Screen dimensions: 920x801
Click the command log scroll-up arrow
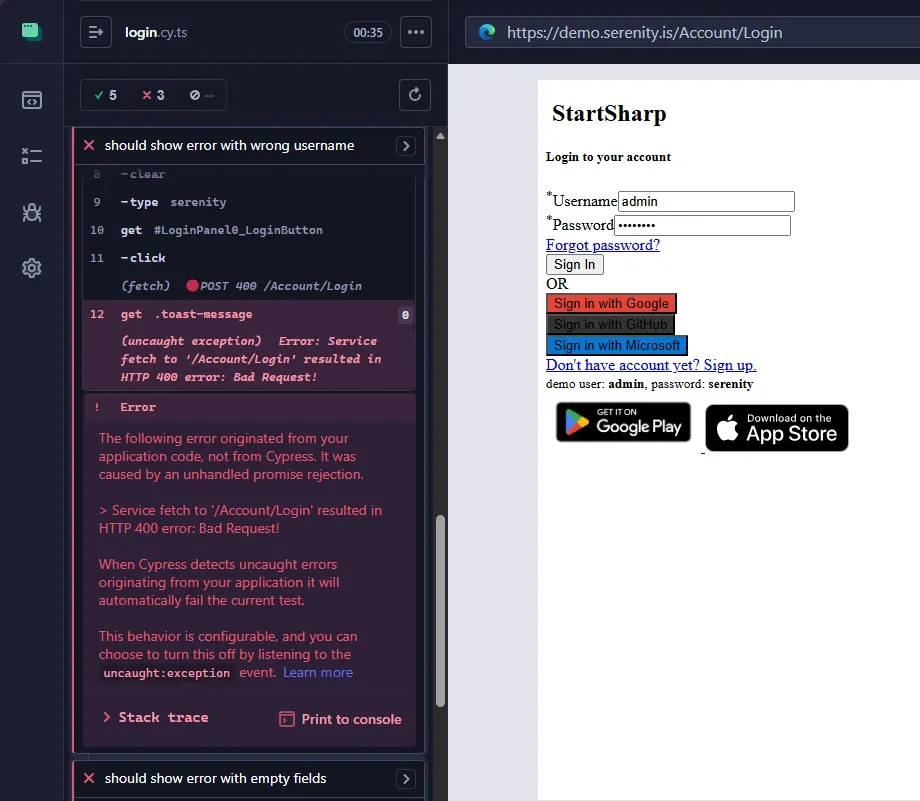click(x=440, y=136)
